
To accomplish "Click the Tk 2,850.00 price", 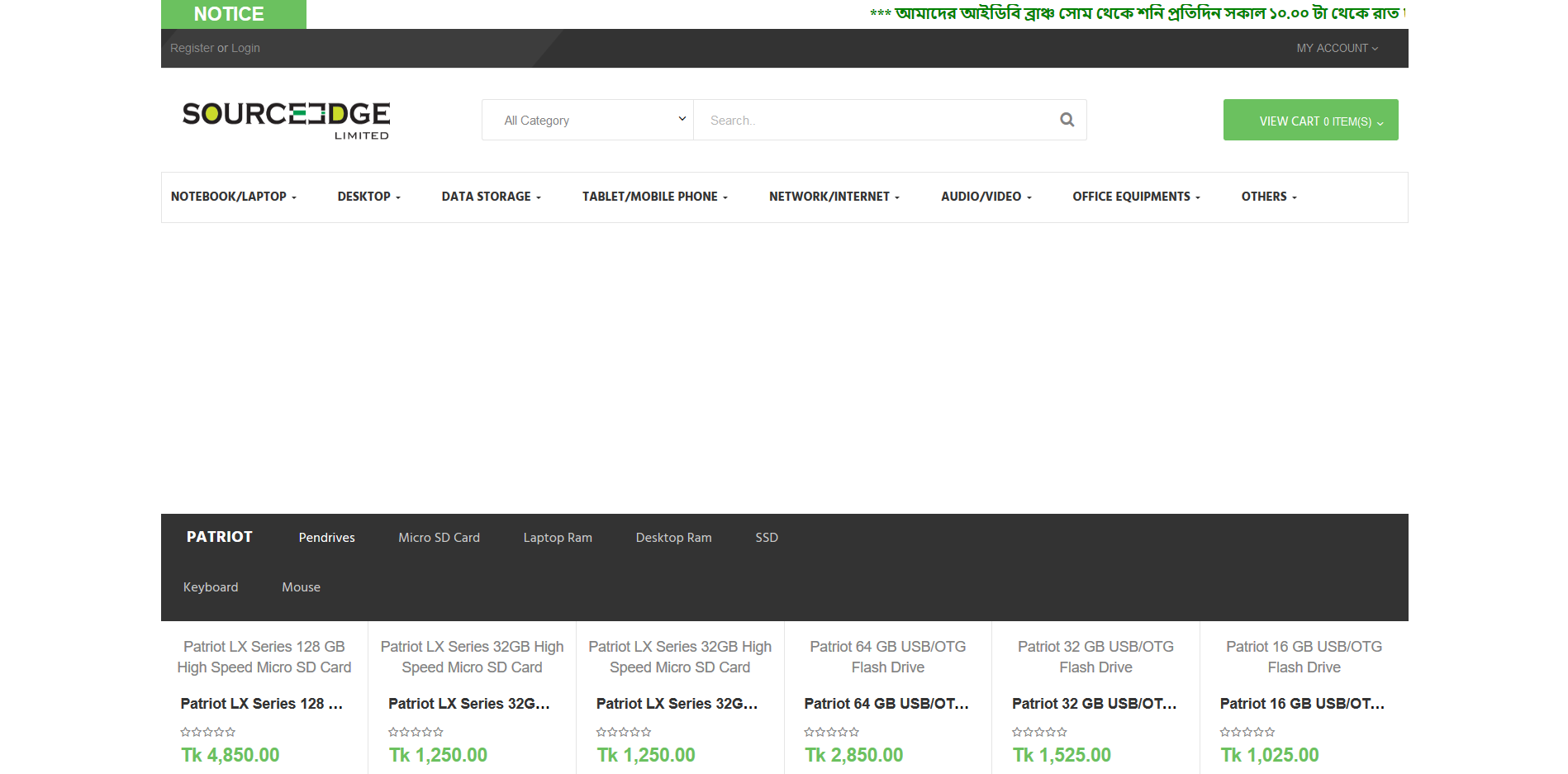I will tap(854, 755).
